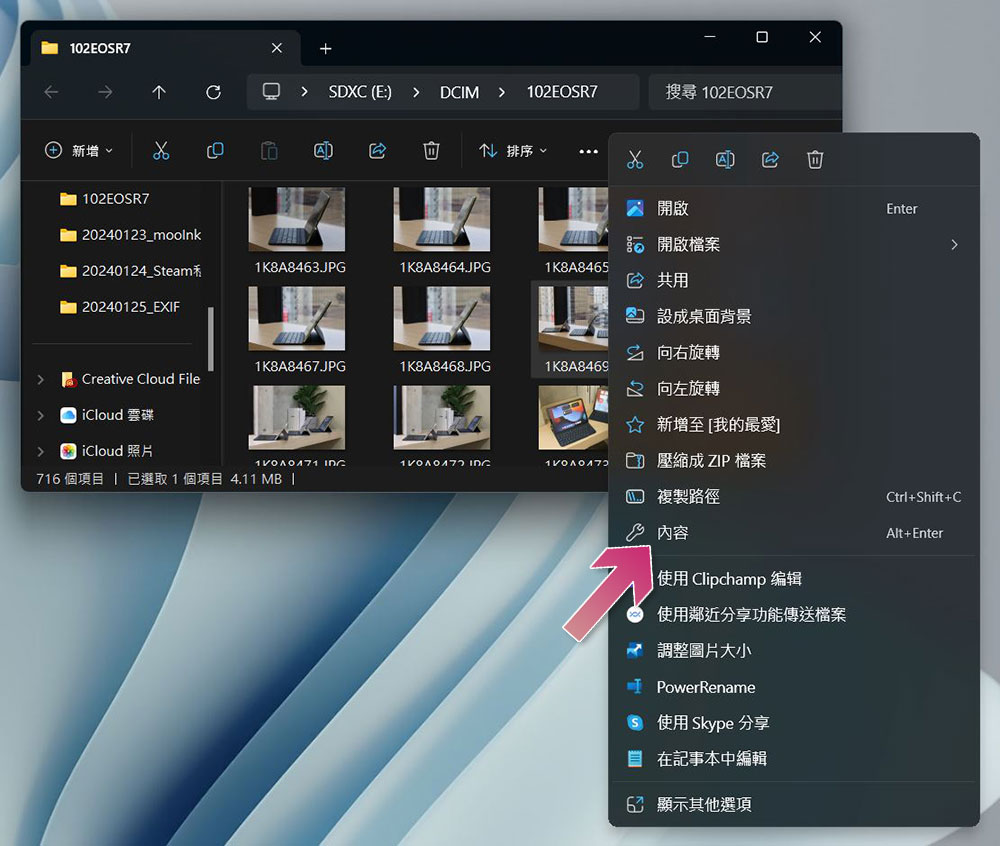Screen dimensions: 1000x846
Task: Click the Copy icon in the Explorer toolbar
Action: click(x=215, y=150)
